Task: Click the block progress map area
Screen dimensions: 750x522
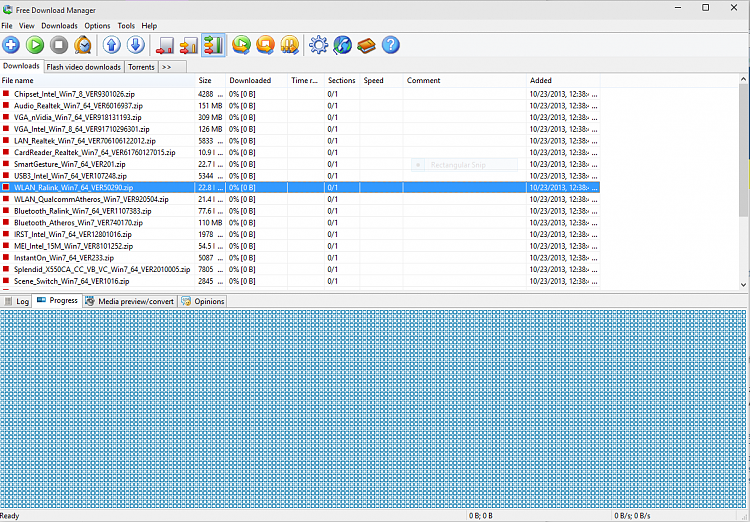Action: point(373,409)
